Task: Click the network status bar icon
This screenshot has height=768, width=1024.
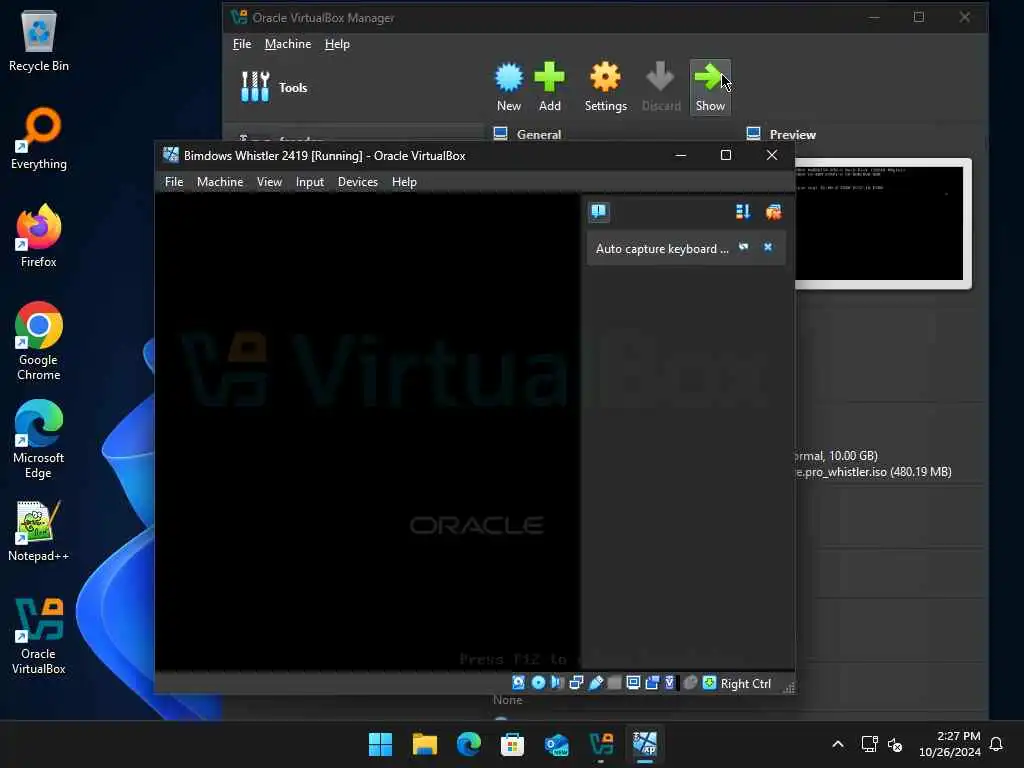Action: pyautogui.click(x=576, y=682)
